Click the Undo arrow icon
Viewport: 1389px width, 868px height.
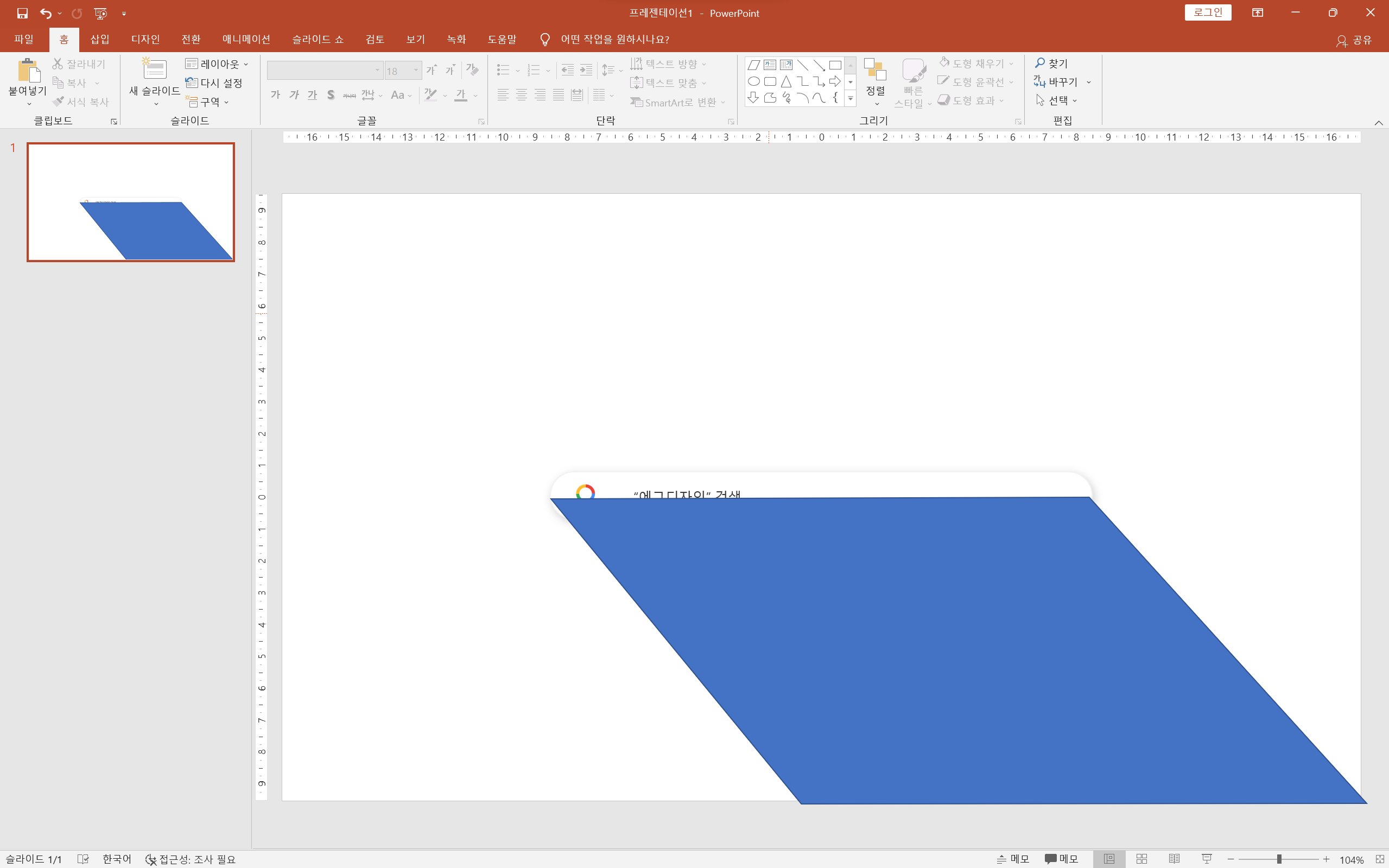tap(46, 13)
